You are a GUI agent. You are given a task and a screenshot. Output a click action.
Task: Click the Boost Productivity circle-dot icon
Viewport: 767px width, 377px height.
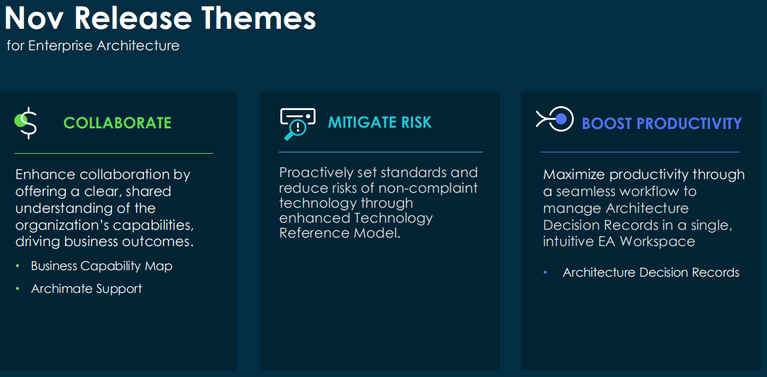coord(554,119)
